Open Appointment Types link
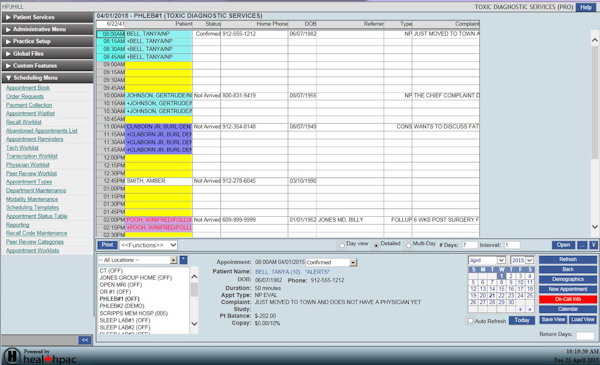The image size is (600, 365). 29,182
